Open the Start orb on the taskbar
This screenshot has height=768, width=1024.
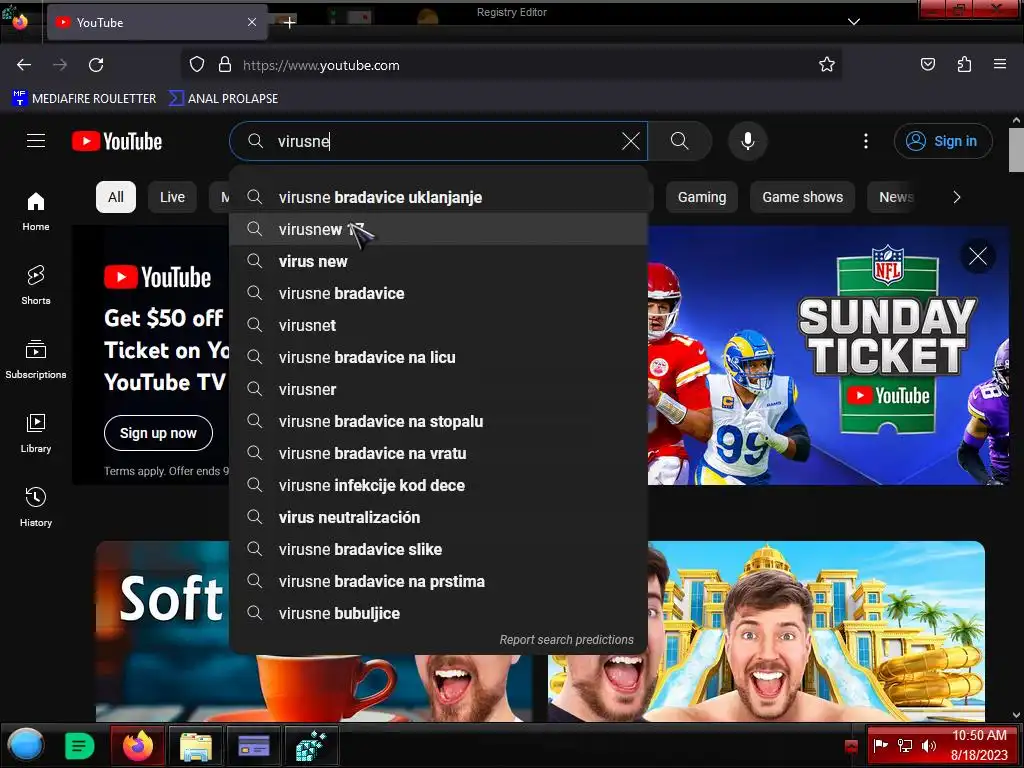(25, 745)
